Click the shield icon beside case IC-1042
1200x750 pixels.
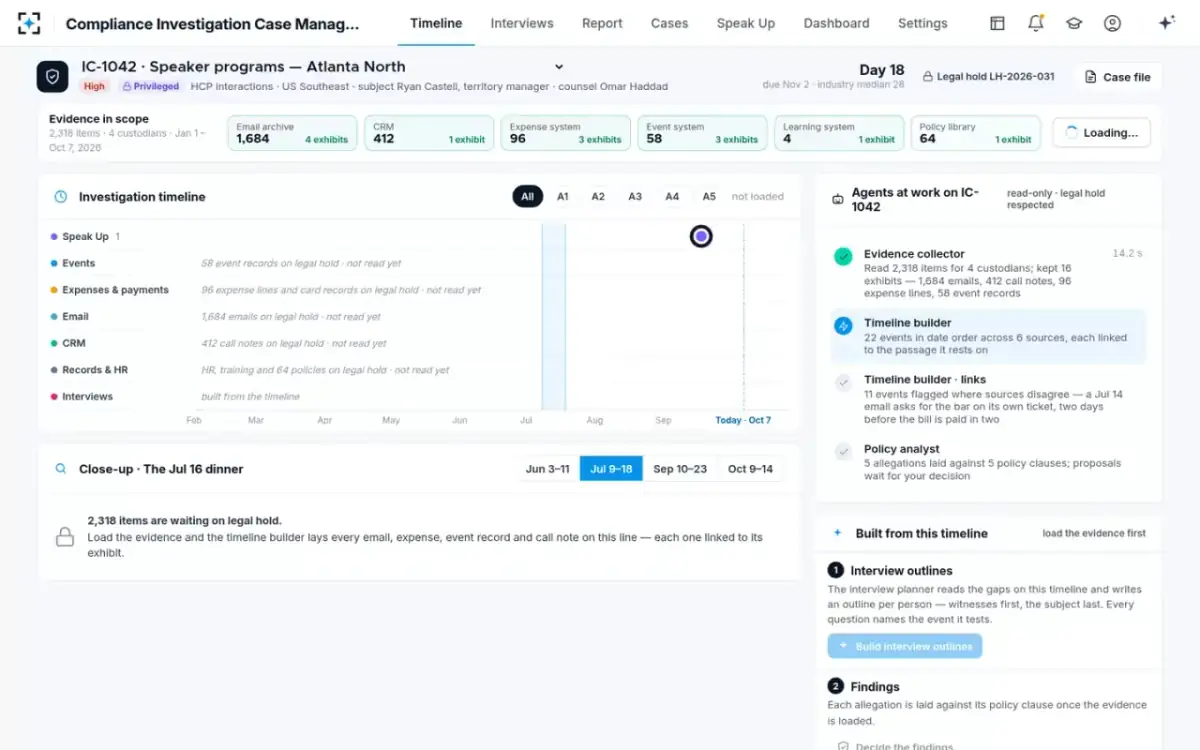pyautogui.click(x=53, y=76)
